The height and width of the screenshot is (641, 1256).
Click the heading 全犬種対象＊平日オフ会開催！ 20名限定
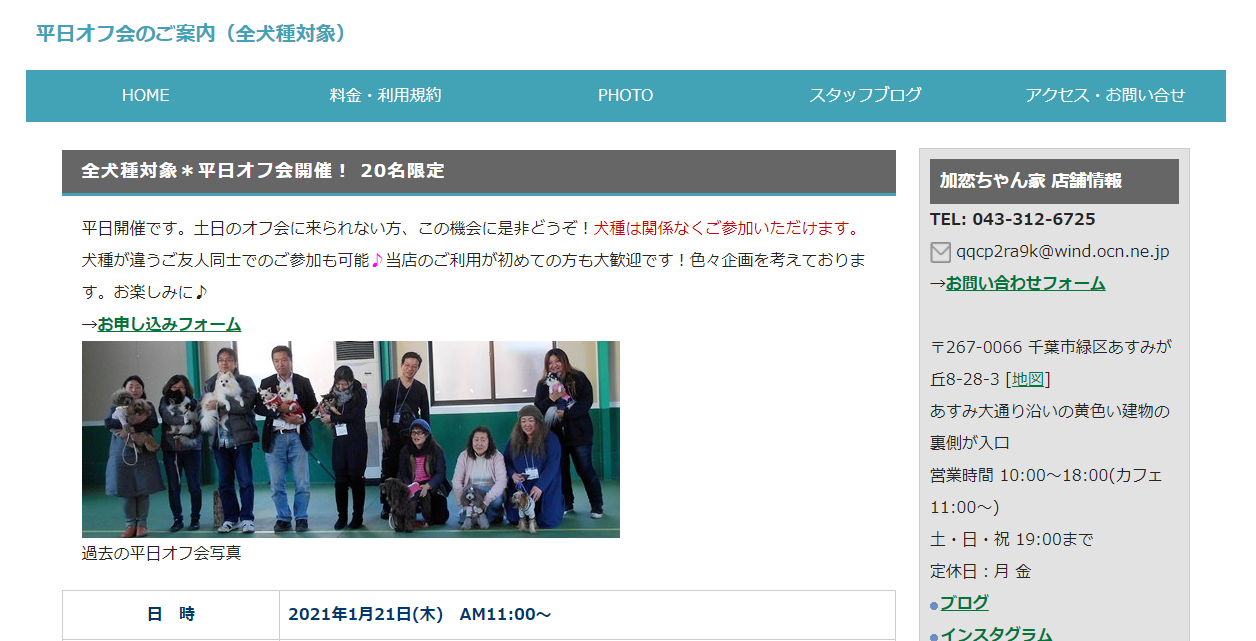pyautogui.click(x=263, y=171)
